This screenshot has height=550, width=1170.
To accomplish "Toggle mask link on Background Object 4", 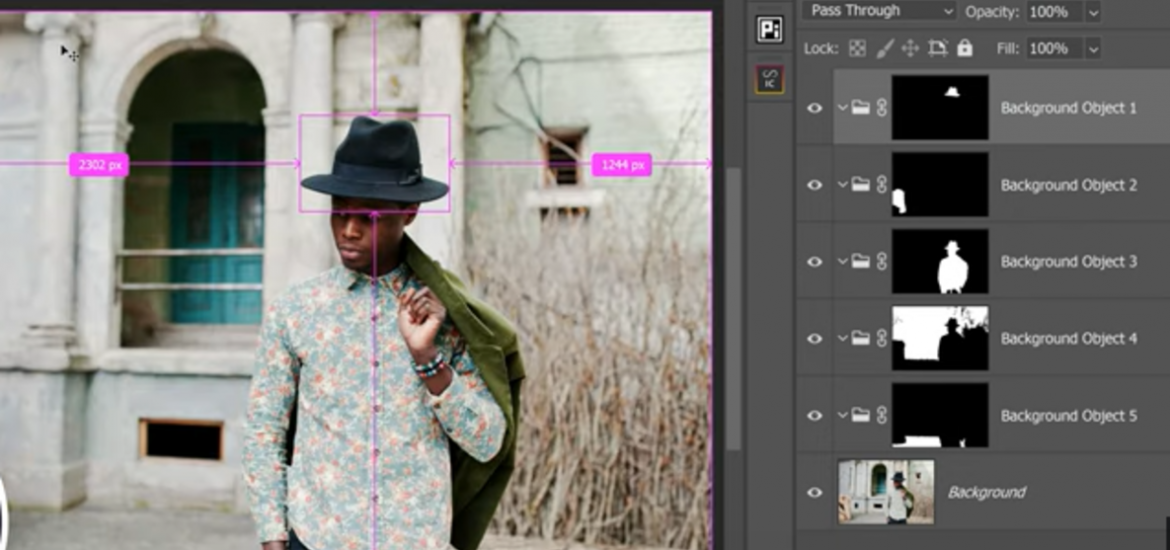I will click(881, 338).
